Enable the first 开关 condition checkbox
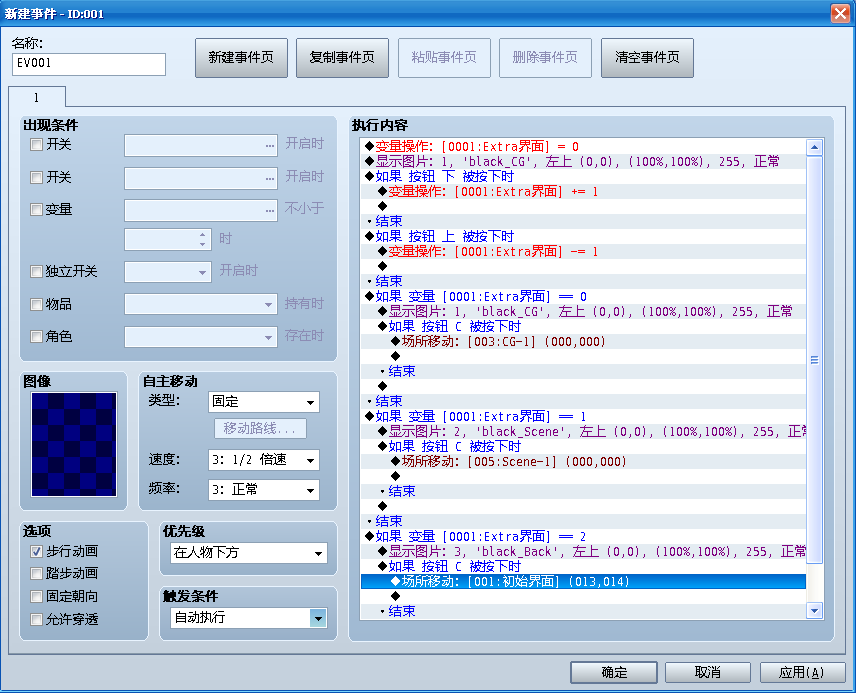The height and width of the screenshot is (693, 856). pos(37,145)
